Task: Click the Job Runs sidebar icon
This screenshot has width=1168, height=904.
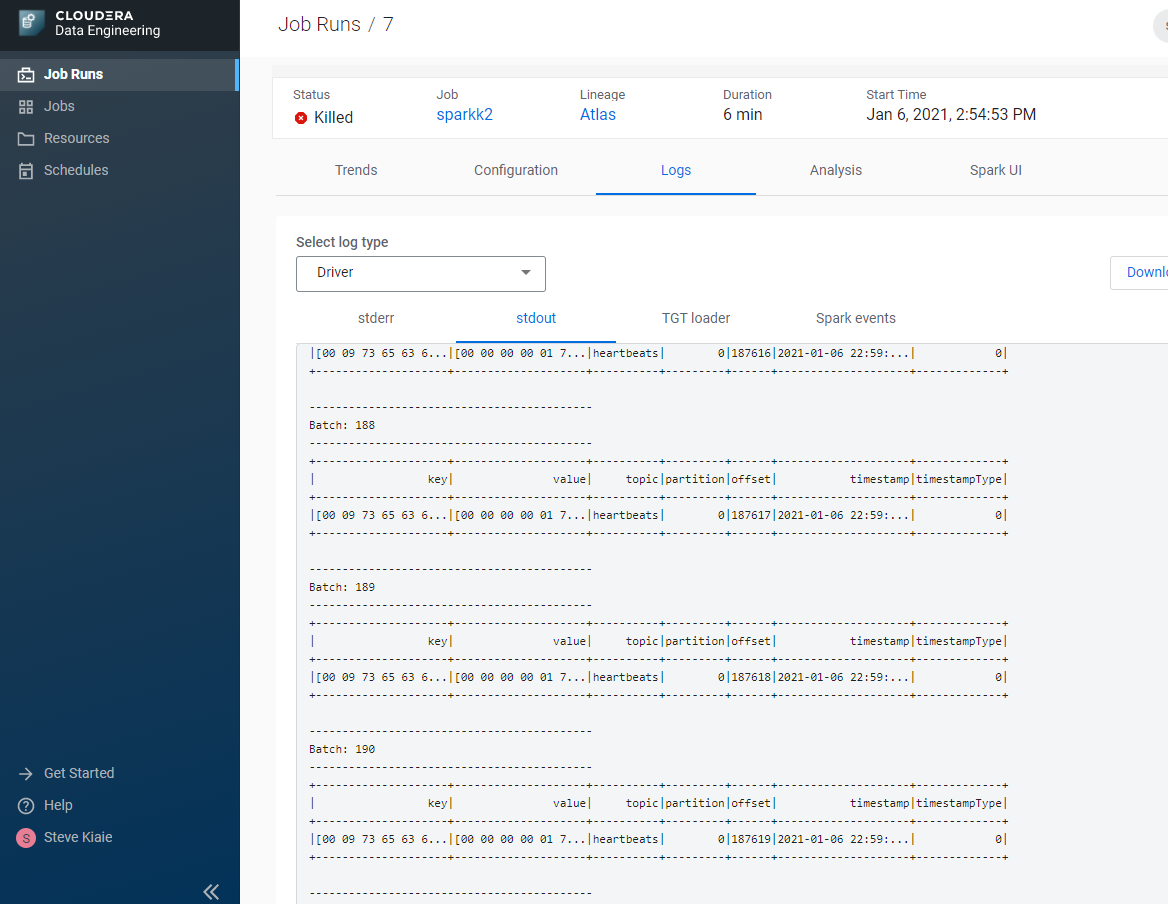Action: (26, 75)
